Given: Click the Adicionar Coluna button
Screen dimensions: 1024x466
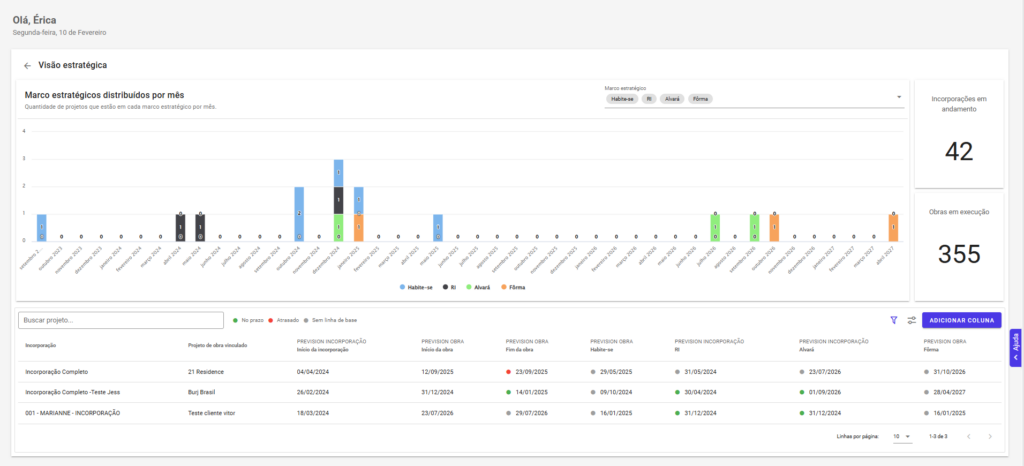Looking at the screenshot, I should (961, 320).
